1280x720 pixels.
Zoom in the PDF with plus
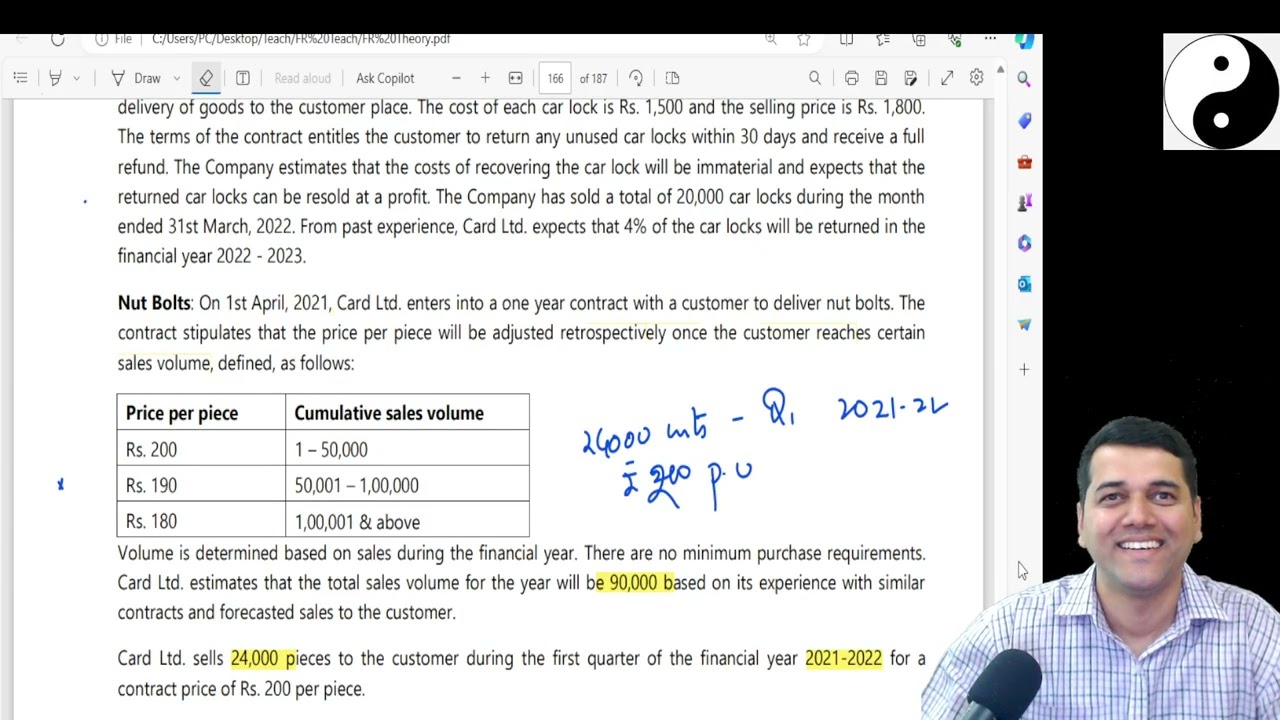485,78
